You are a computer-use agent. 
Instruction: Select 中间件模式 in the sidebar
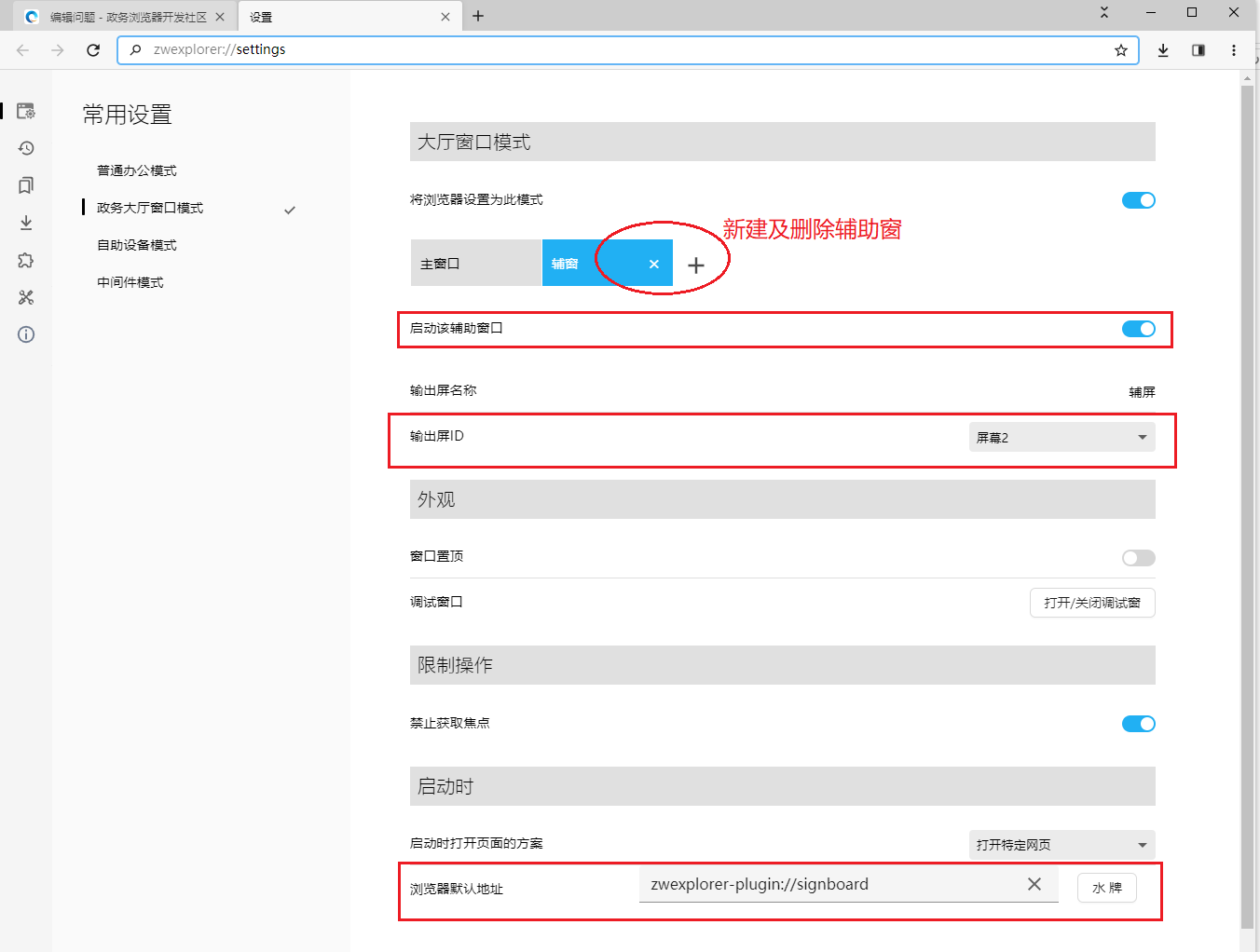(130, 282)
